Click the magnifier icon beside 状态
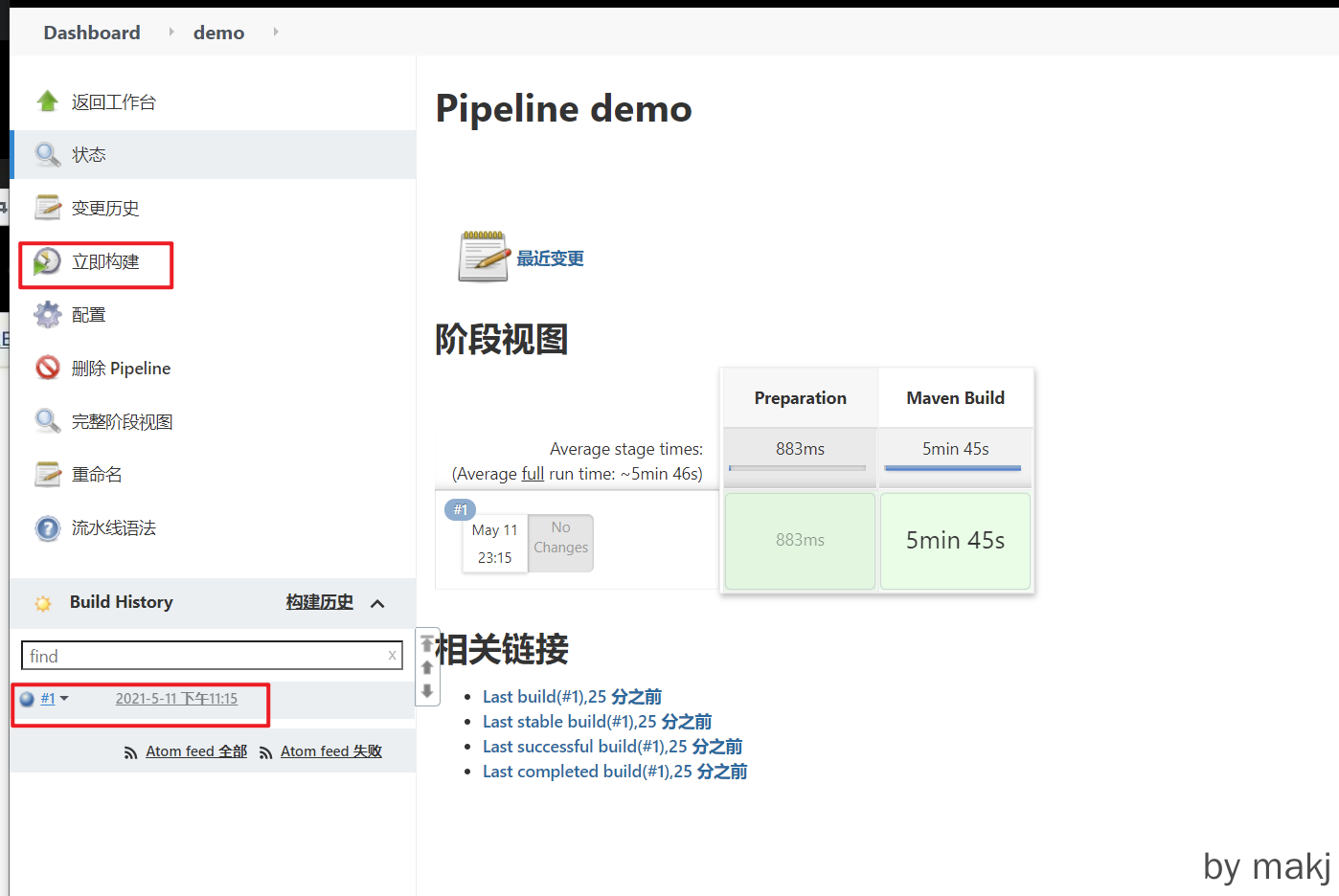 click(47, 154)
